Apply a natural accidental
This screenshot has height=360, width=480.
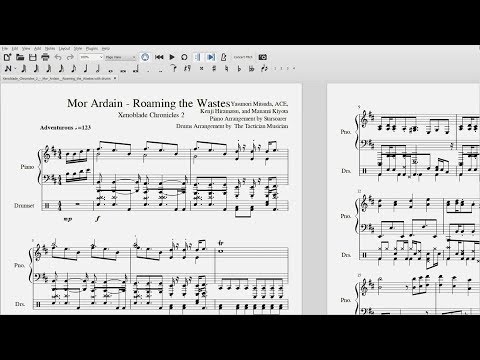point(226,69)
